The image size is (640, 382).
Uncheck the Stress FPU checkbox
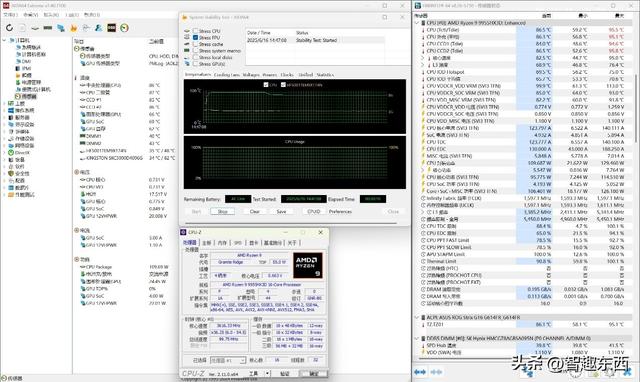pyautogui.click(x=196, y=38)
